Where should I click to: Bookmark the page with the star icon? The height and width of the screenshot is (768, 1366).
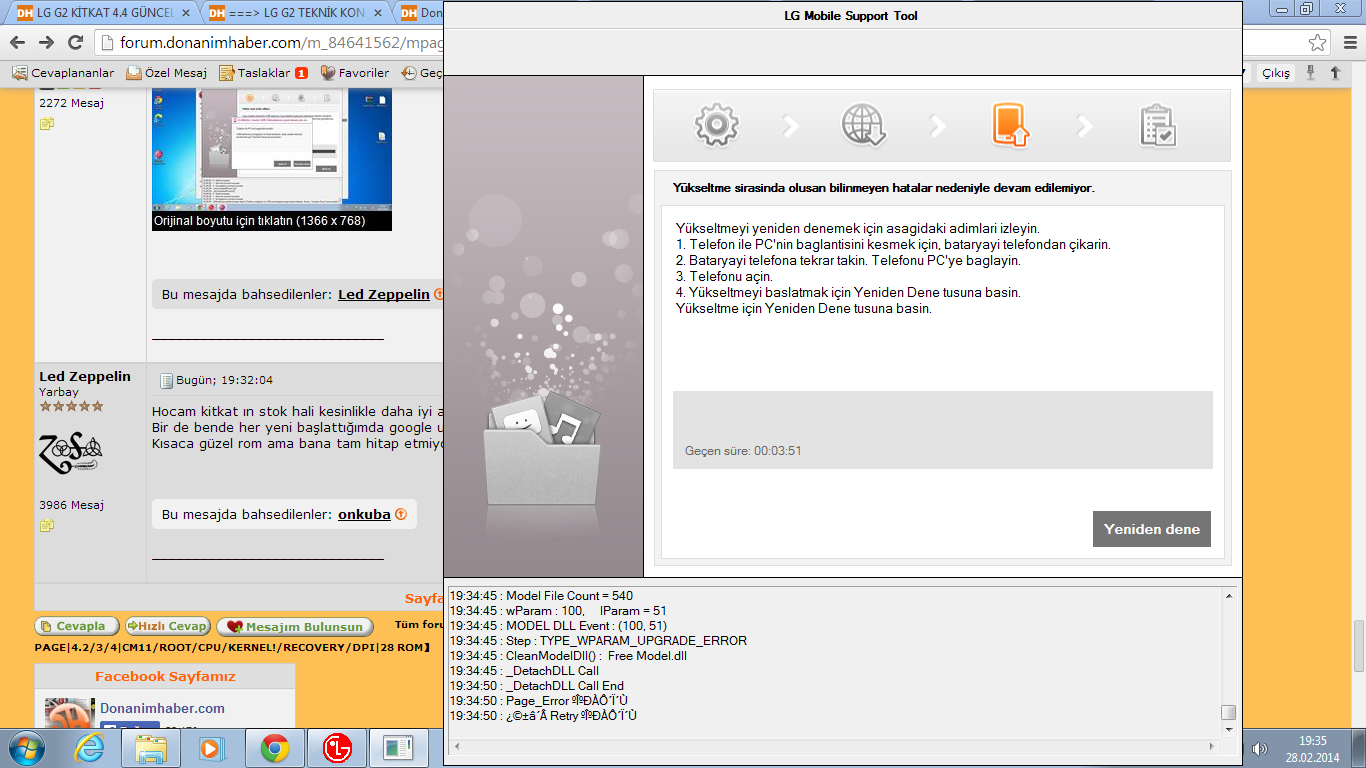(x=1318, y=43)
